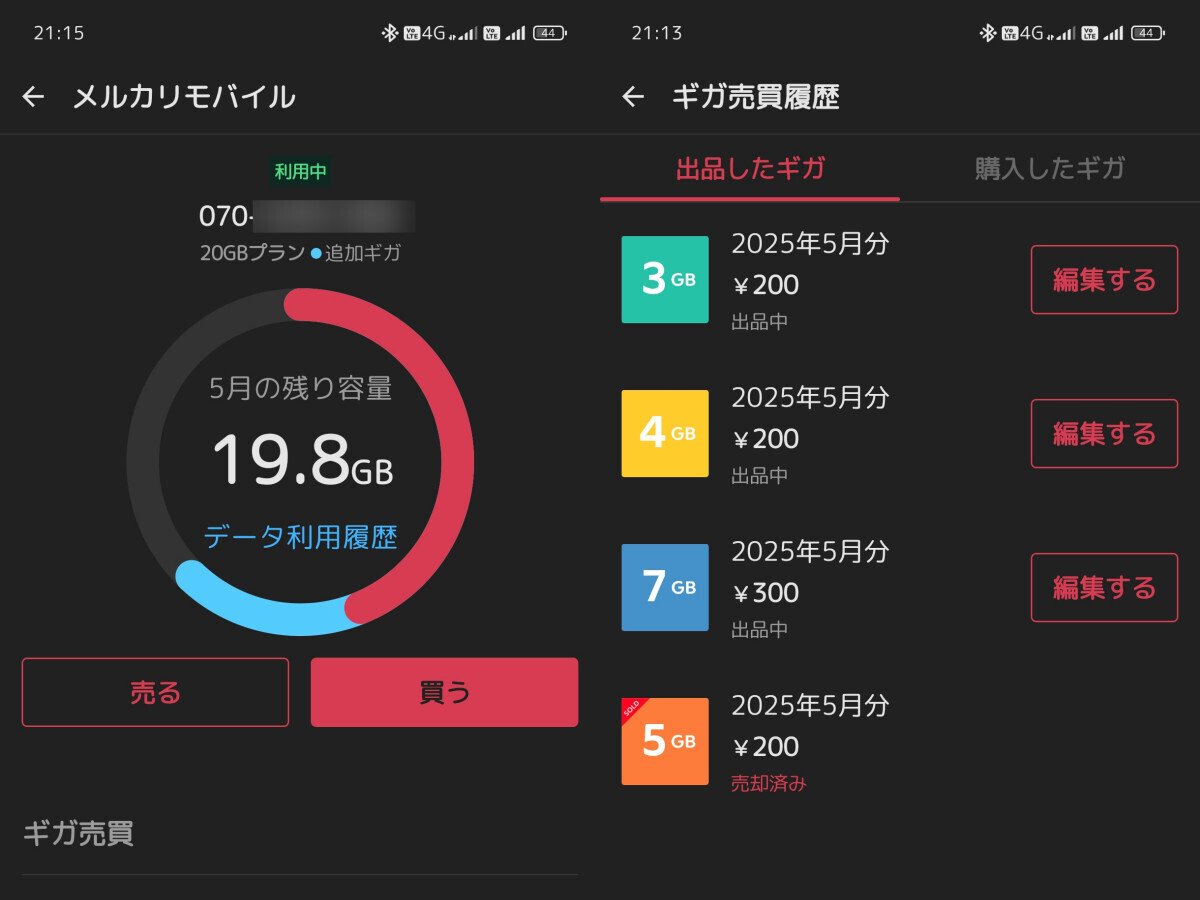Tap the ¥300 price on 7GB listing
The width and height of the screenshot is (1200, 900).
pos(766,593)
